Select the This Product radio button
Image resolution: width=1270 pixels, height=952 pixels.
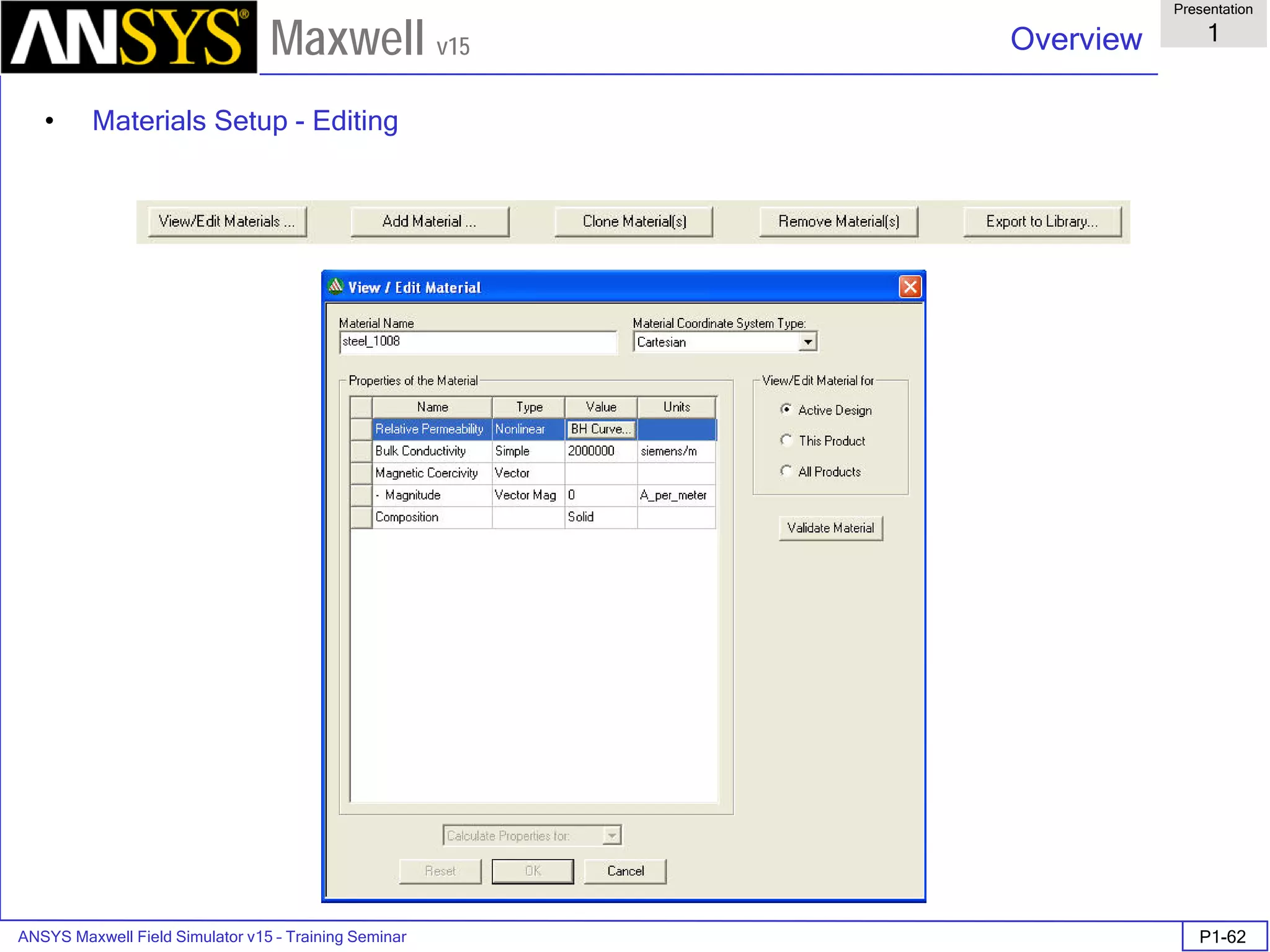click(x=786, y=440)
